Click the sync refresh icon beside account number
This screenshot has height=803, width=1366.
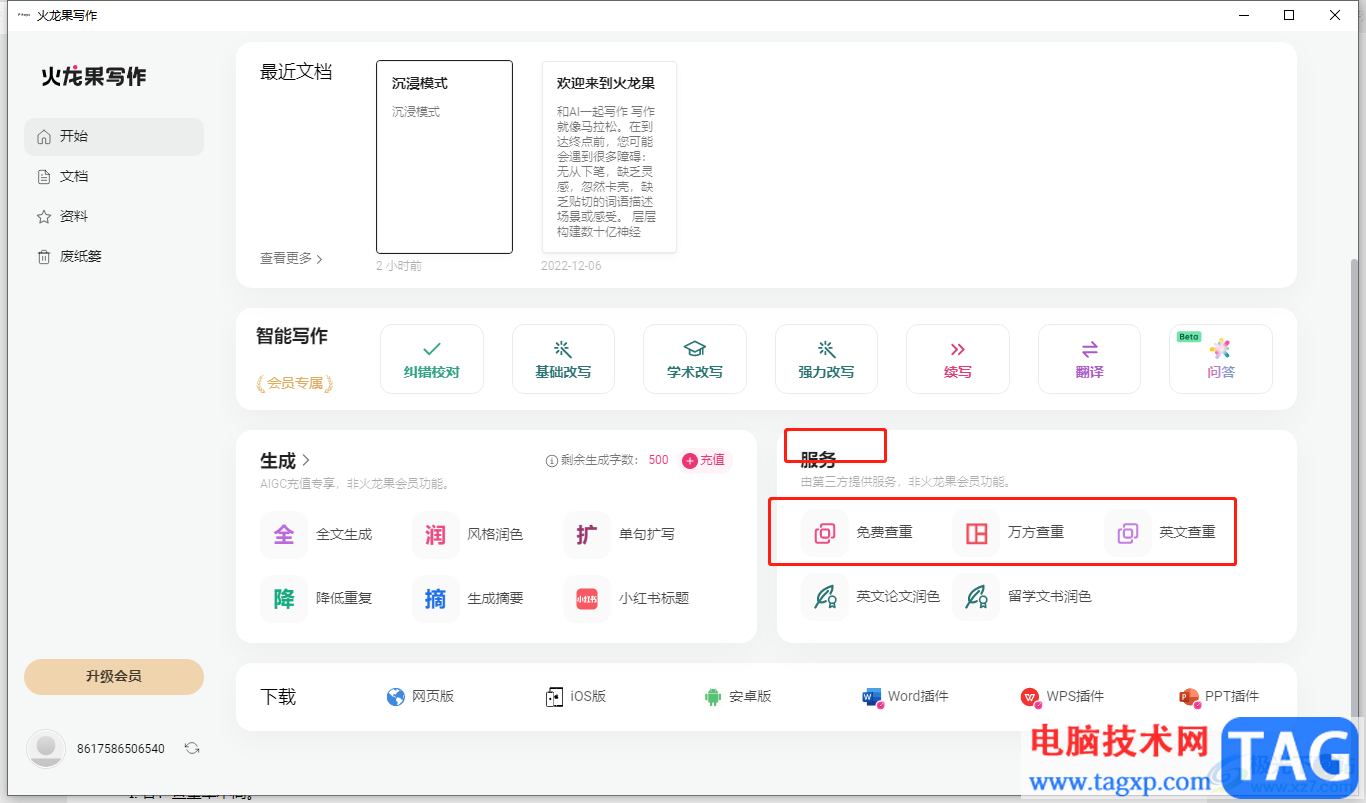[192, 748]
